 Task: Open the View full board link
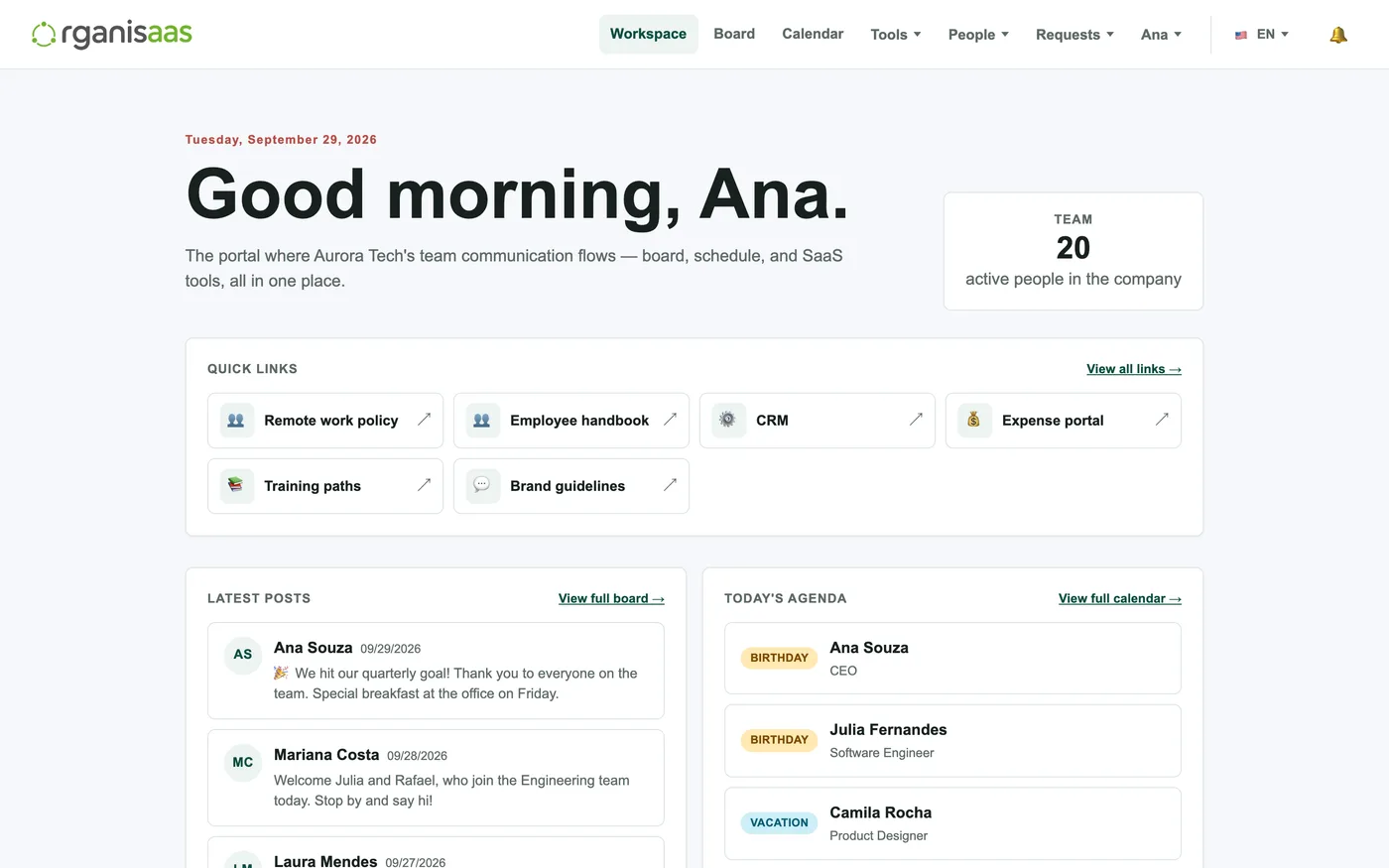coord(611,599)
